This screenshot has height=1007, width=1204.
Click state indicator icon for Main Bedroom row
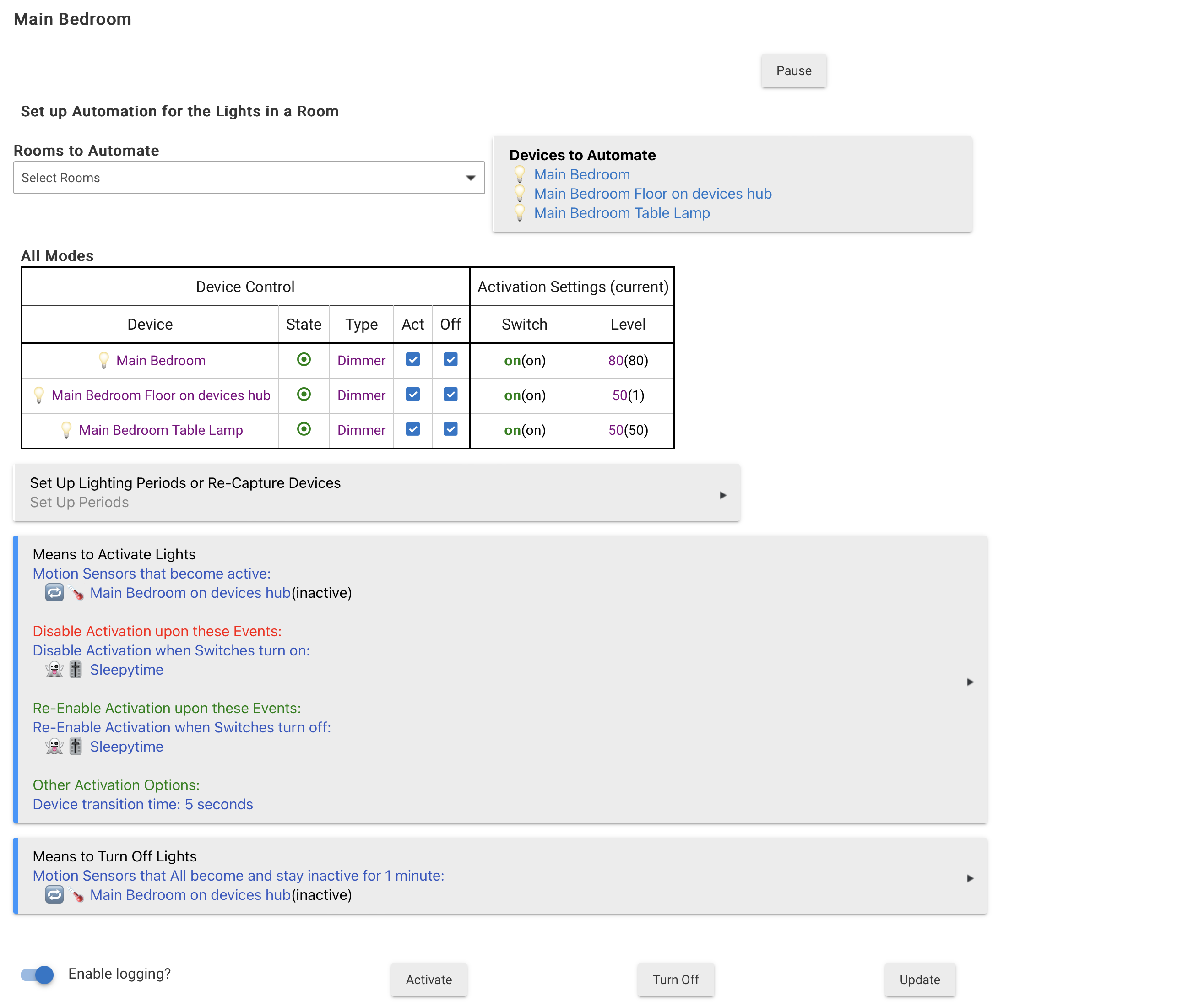304,359
